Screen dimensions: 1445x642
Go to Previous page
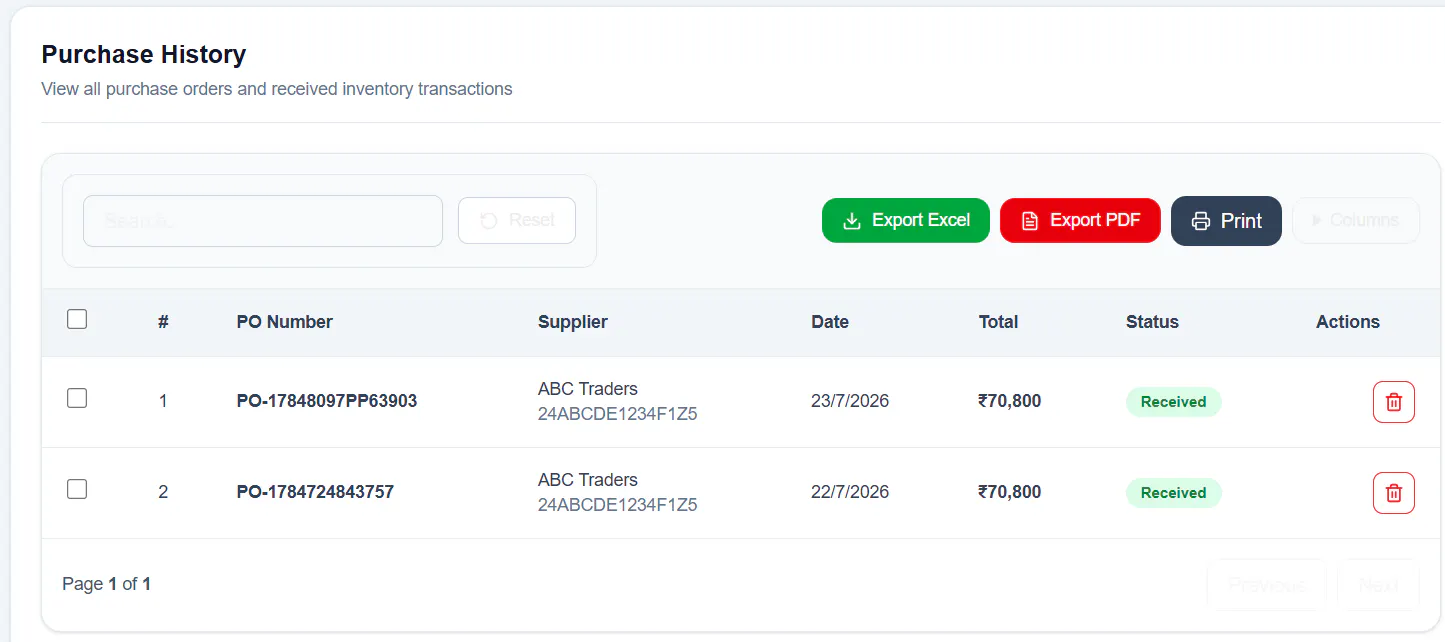(1266, 585)
